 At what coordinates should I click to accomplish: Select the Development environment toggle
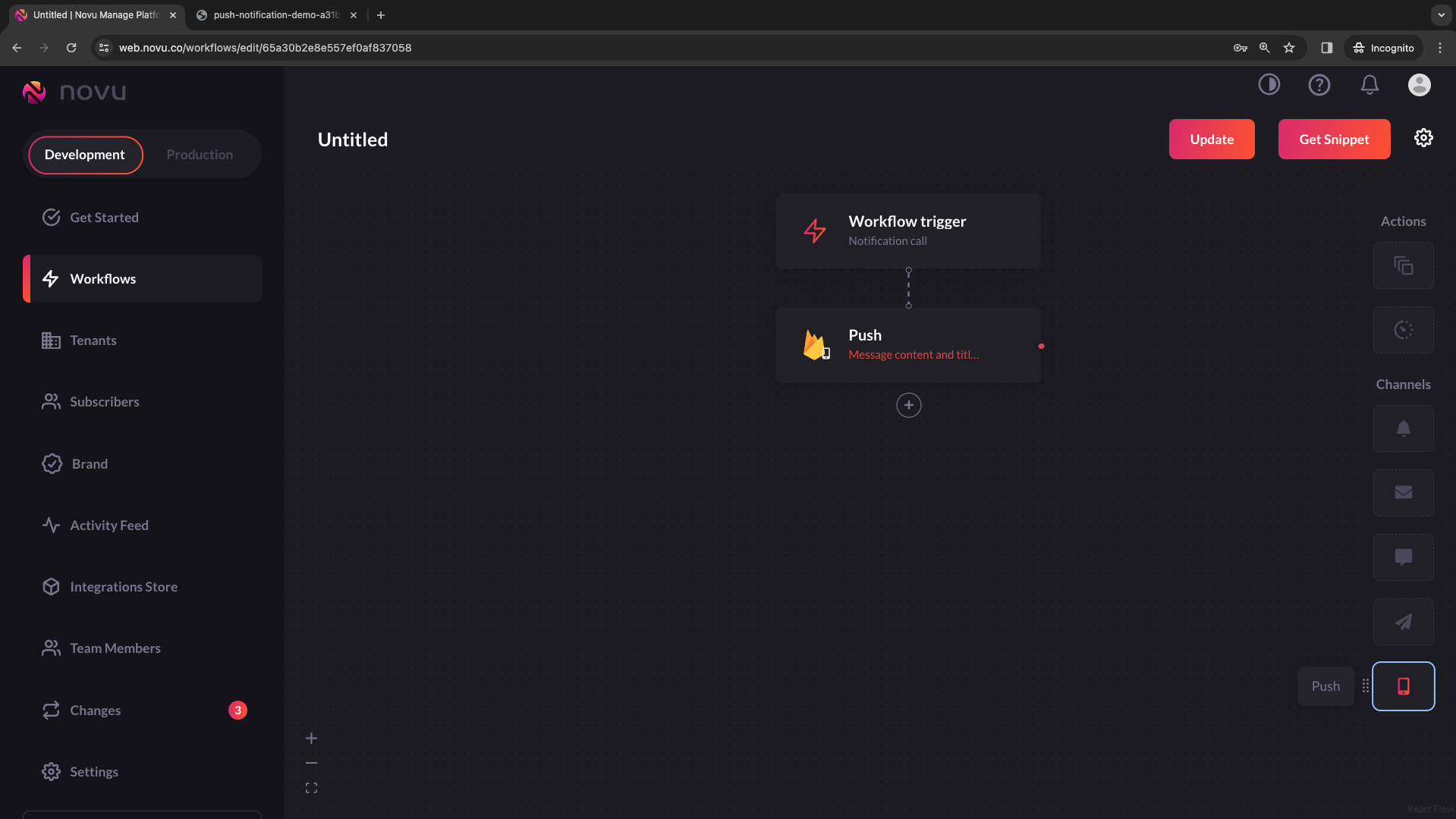tap(85, 155)
